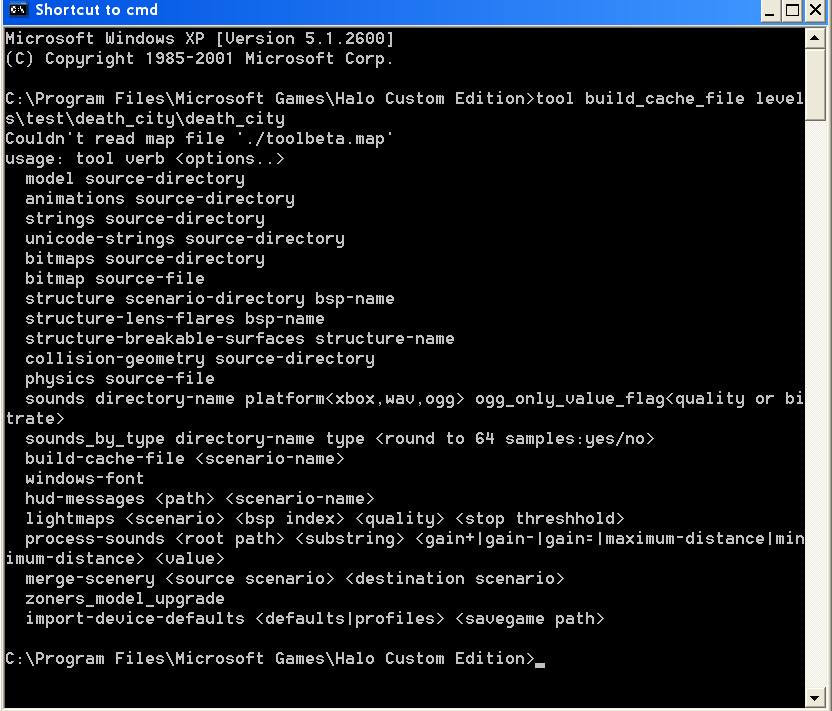Viewport: 832px width, 711px height.
Task: Click the "hud-messages <path> <scenario-name>" line
Action: coord(200,499)
